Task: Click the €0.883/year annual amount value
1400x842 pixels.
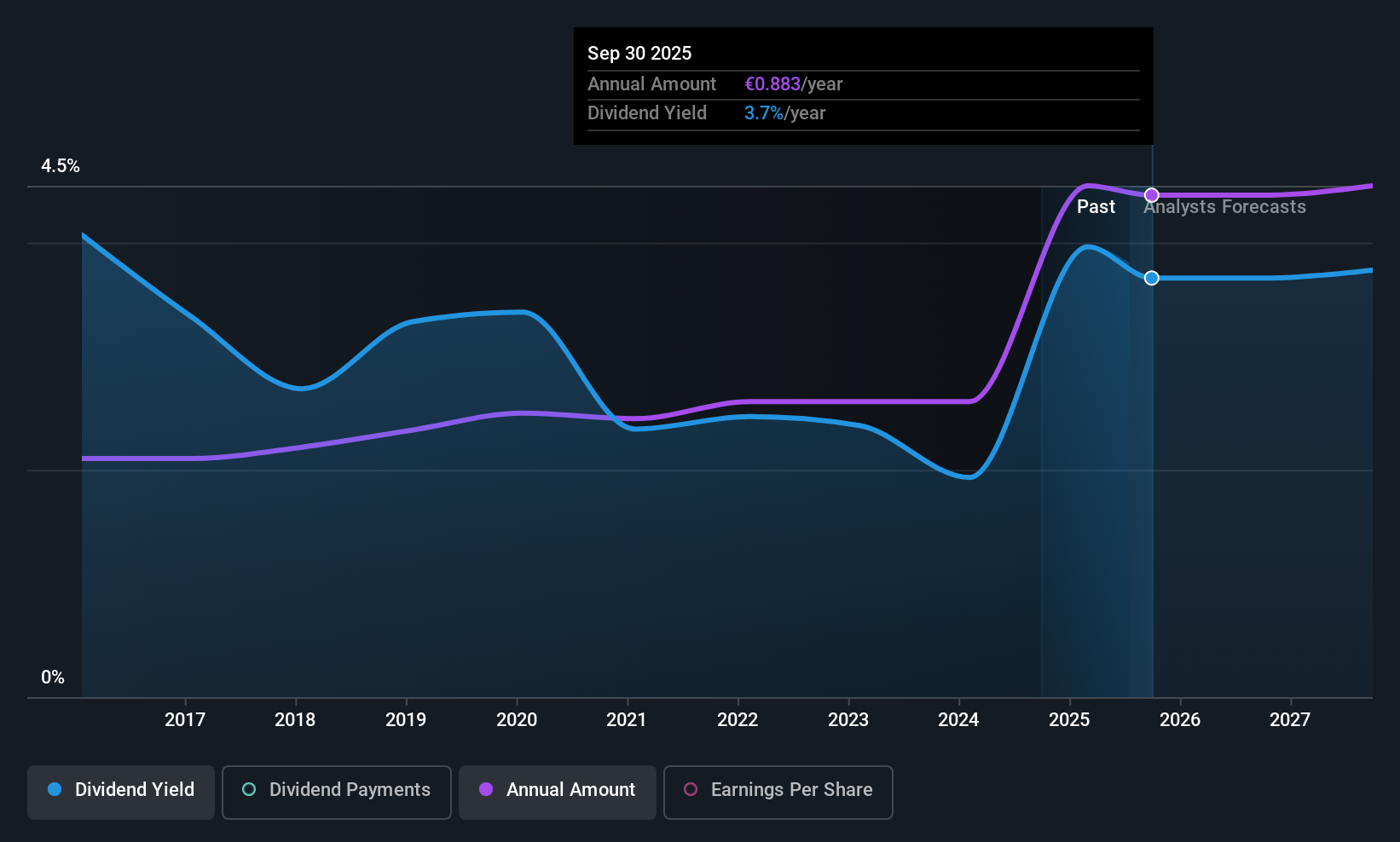Action: coord(793,84)
